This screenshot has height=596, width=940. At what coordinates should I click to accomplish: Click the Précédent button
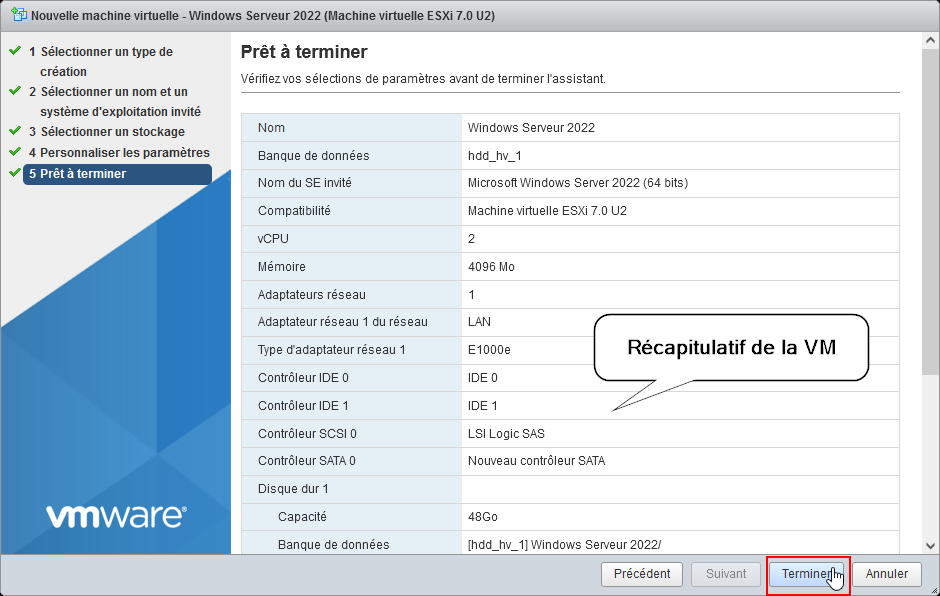tap(642, 574)
